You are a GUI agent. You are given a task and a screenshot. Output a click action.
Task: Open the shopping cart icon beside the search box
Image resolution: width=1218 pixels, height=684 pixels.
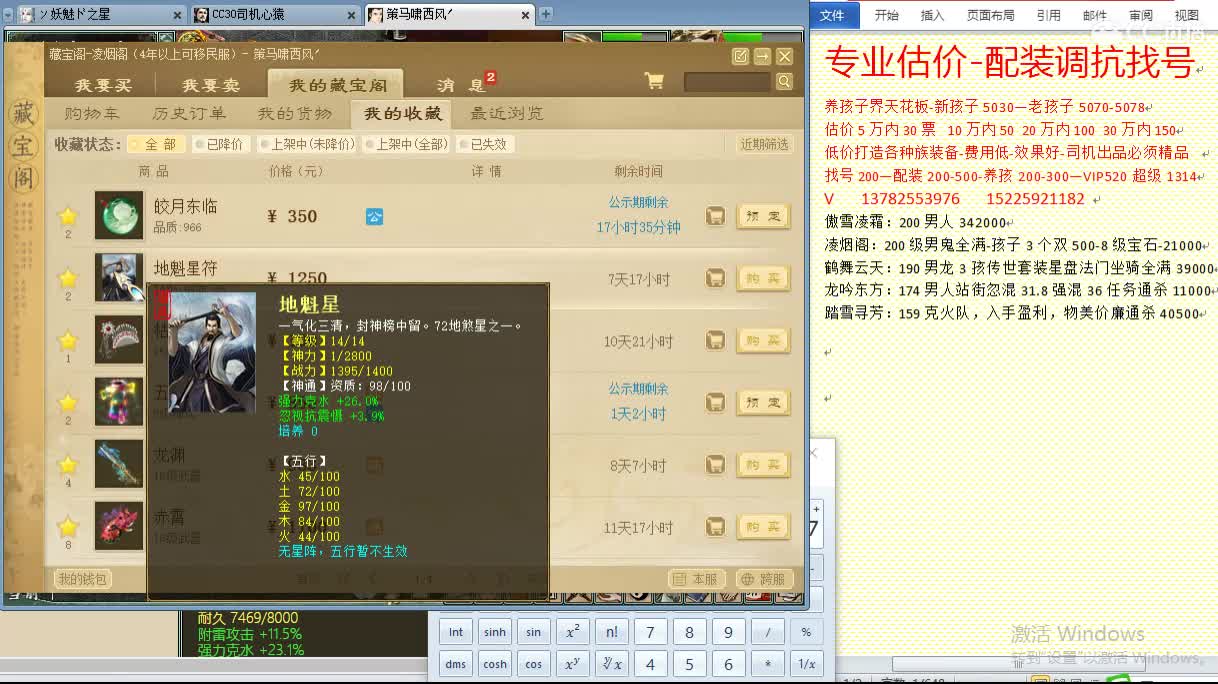click(x=654, y=82)
